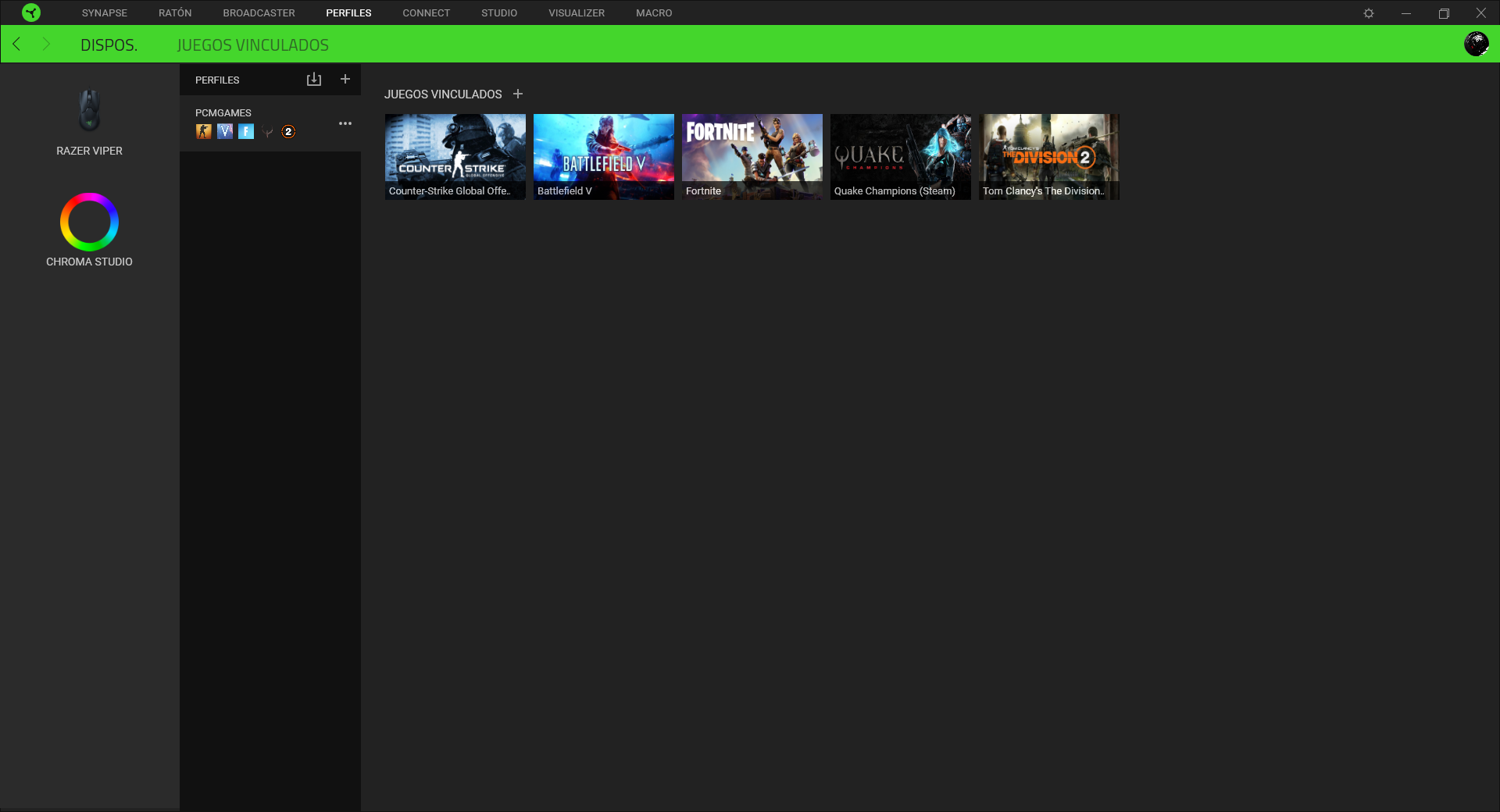Open the SYNAPSE tab
Image resolution: width=1500 pixels, height=812 pixels.
pyautogui.click(x=105, y=13)
